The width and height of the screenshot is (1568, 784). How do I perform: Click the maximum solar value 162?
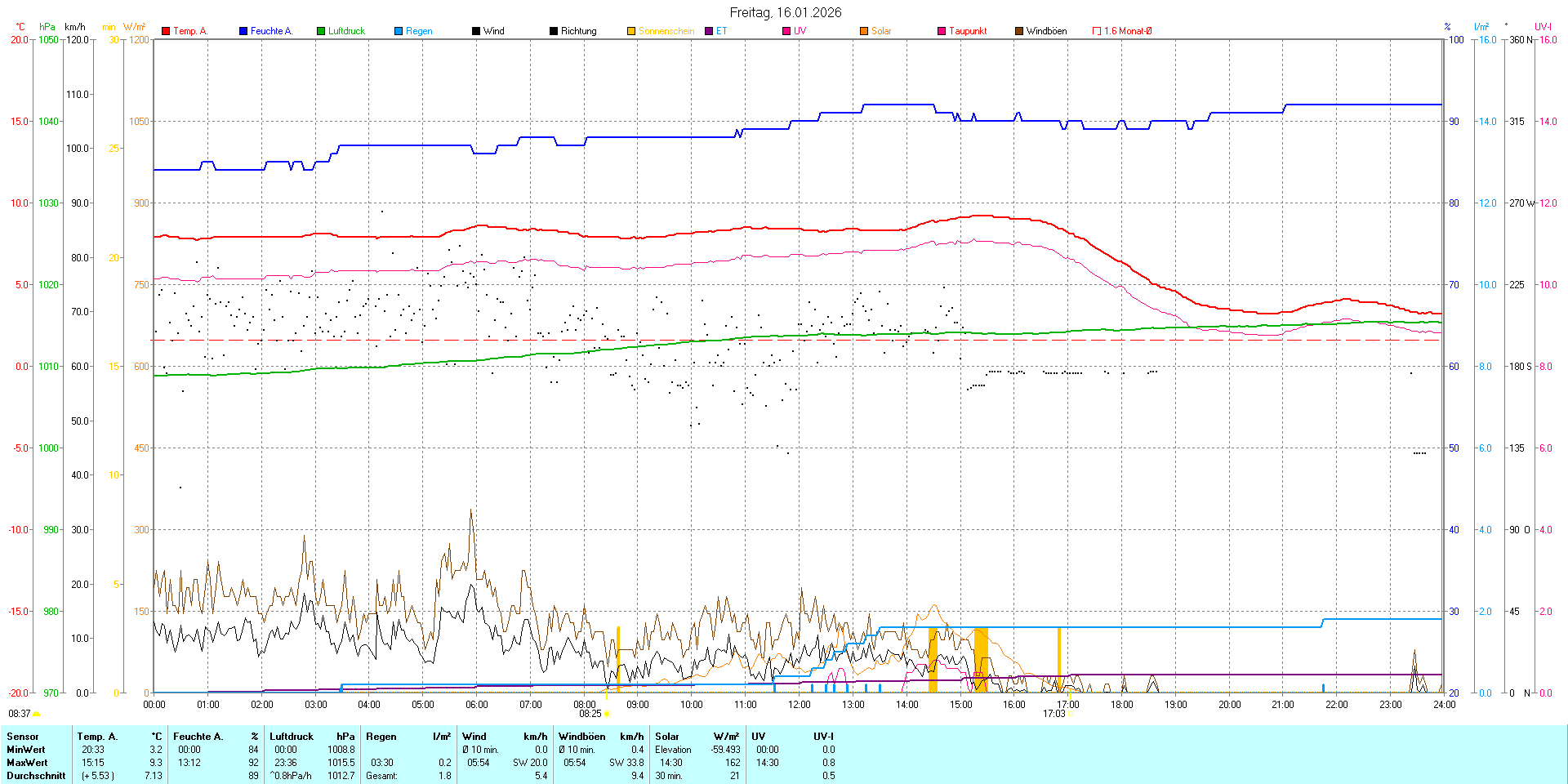coord(733,763)
